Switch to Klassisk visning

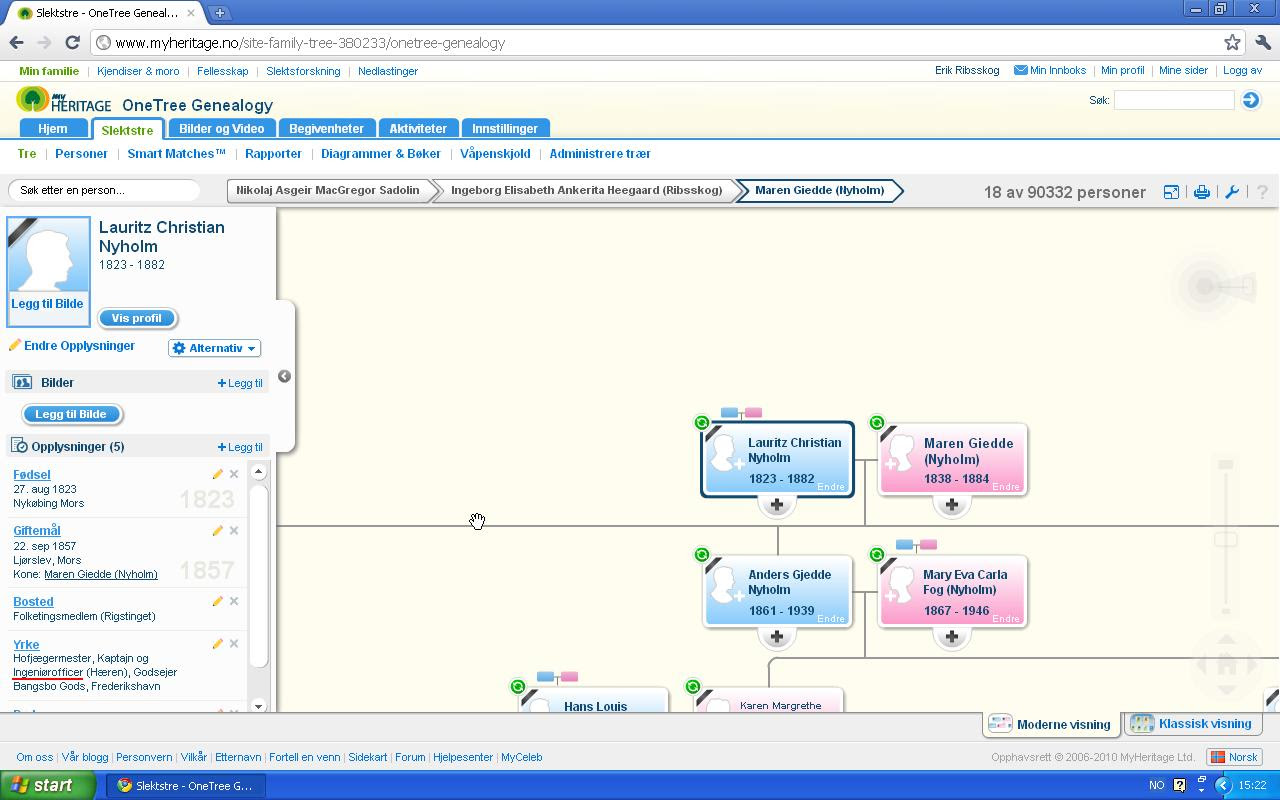[1191, 724]
